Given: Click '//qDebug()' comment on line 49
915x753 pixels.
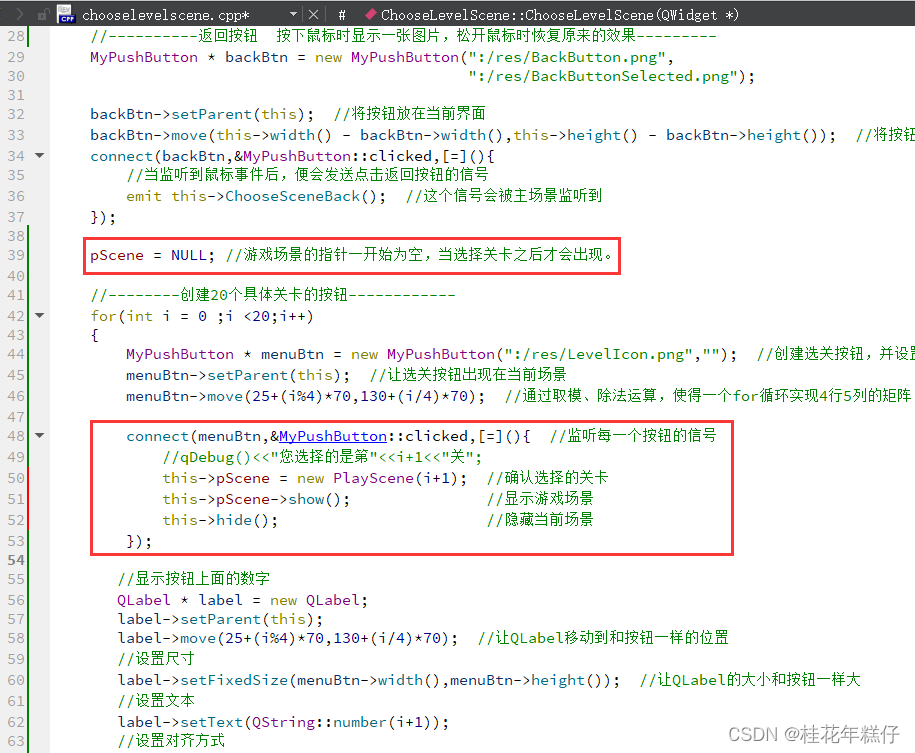Looking at the screenshot, I should click(207, 457).
